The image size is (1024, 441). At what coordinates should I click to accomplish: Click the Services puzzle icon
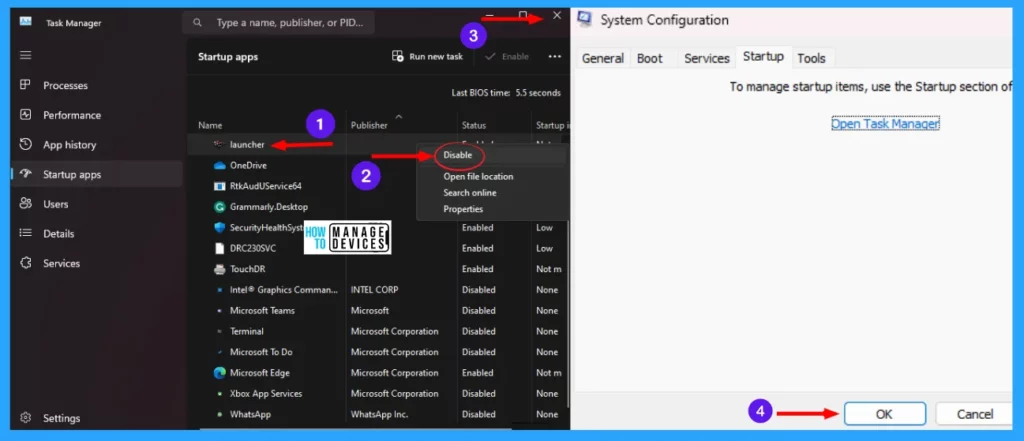pos(25,263)
